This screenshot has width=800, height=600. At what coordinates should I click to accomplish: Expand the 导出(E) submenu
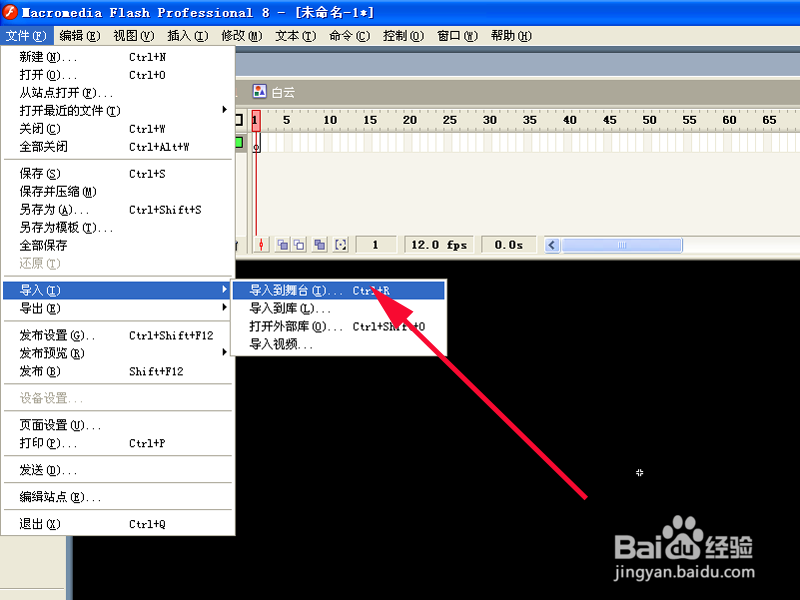[x=117, y=308]
